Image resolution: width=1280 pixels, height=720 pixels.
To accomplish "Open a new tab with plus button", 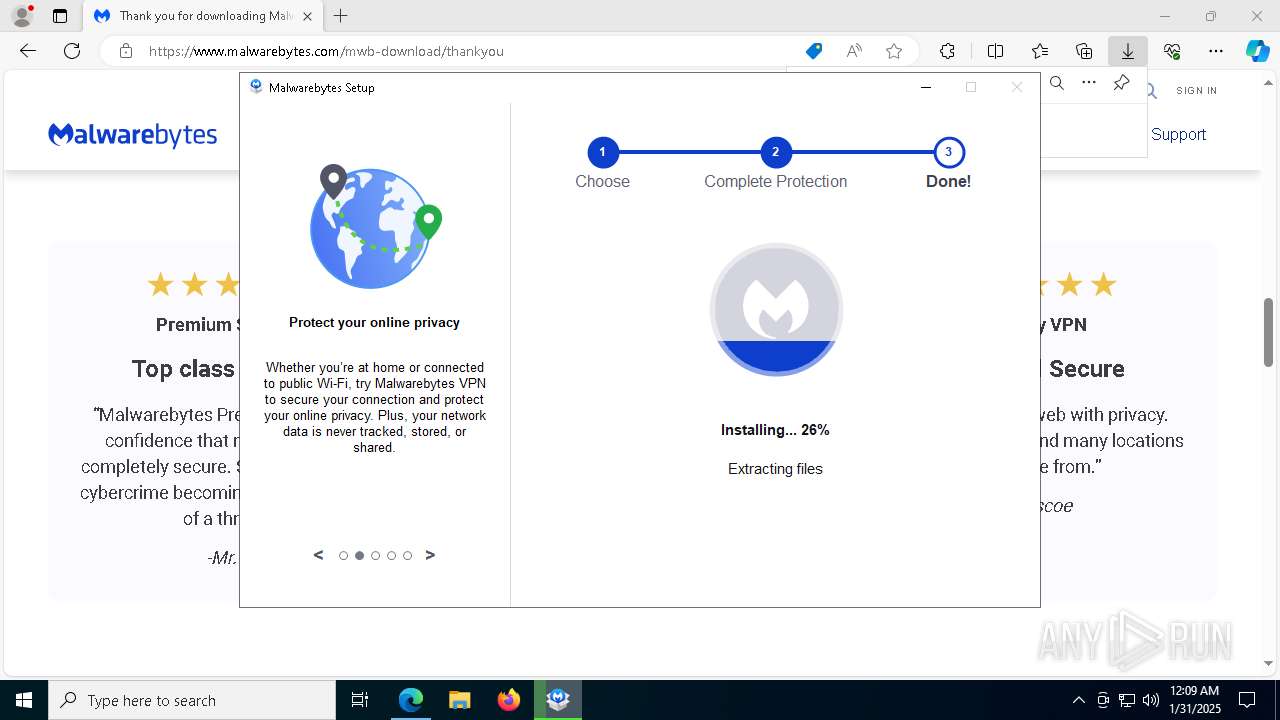I will click(341, 16).
